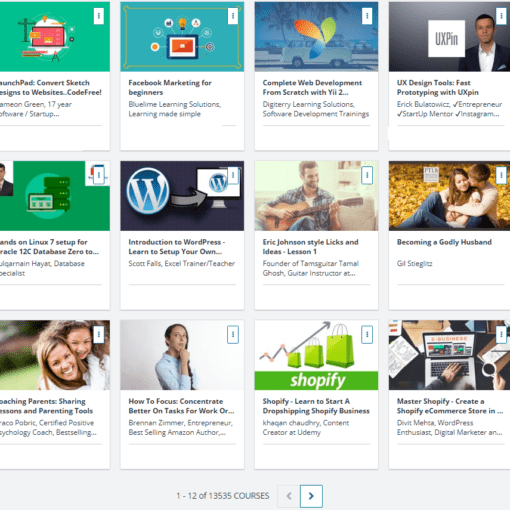This screenshot has width=510, height=510.
Task: Click the WordPress logo thumbnail
Action: (x=182, y=196)
